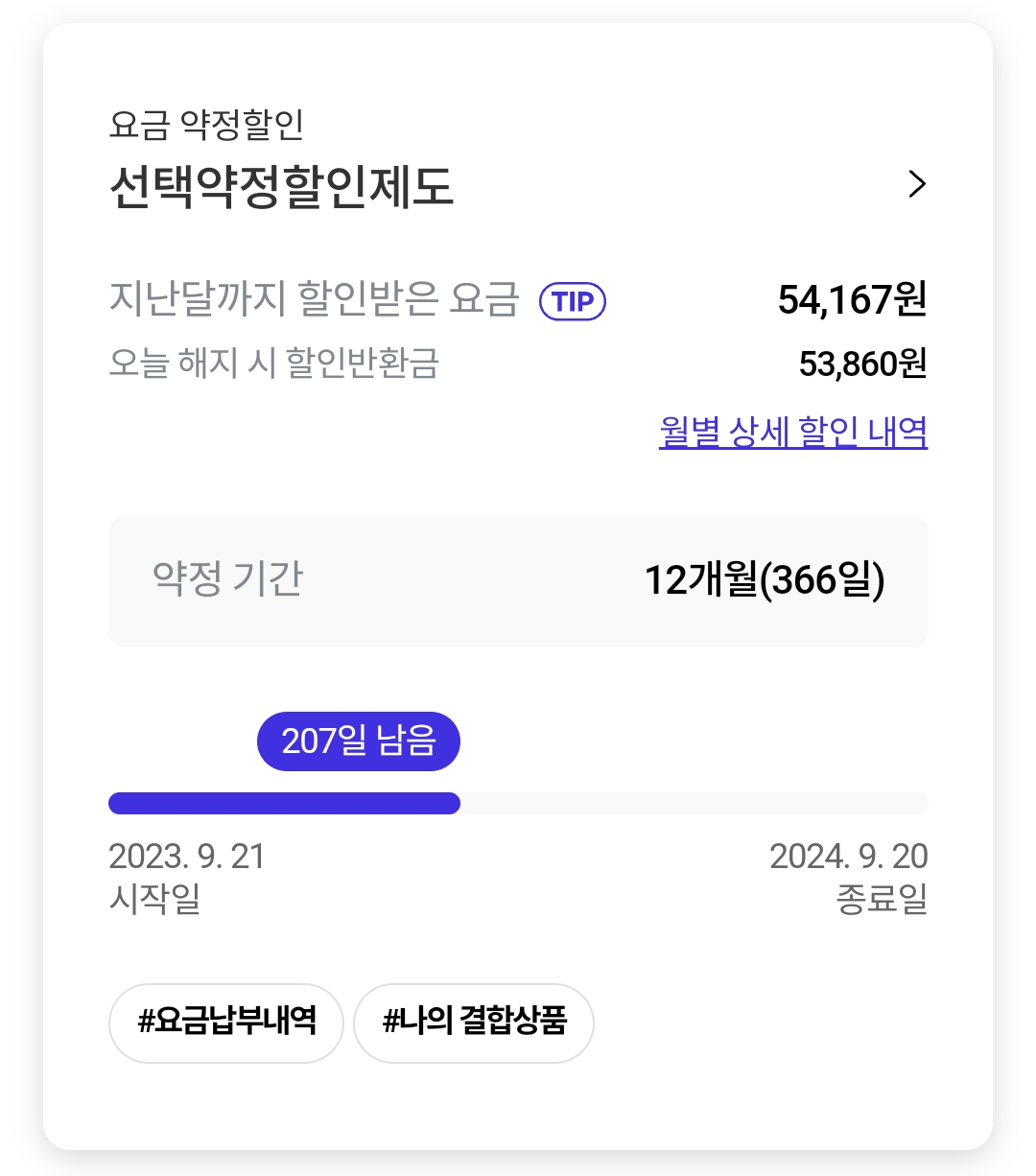Expand 선택약정할인제도 details with the arrow
This screenshot has width=1036, height=1176.
[x=917, y=184]
